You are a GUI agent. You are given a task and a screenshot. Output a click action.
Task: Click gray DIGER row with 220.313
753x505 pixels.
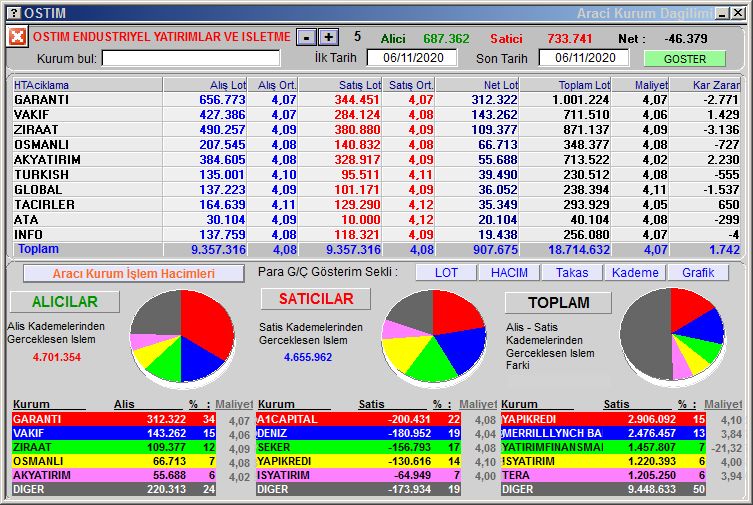[114, 489]
